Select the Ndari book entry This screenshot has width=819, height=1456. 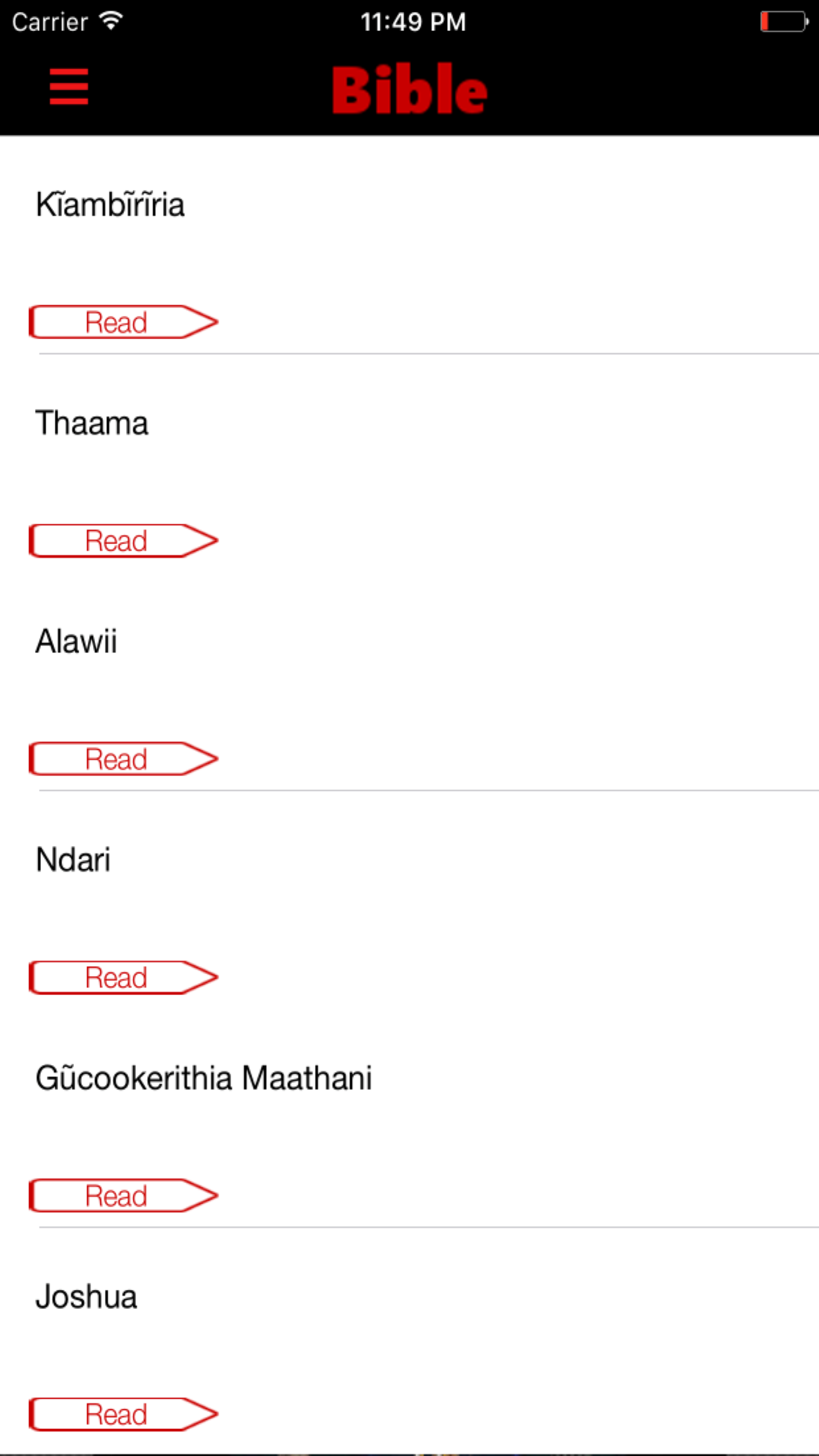[73, 860]
